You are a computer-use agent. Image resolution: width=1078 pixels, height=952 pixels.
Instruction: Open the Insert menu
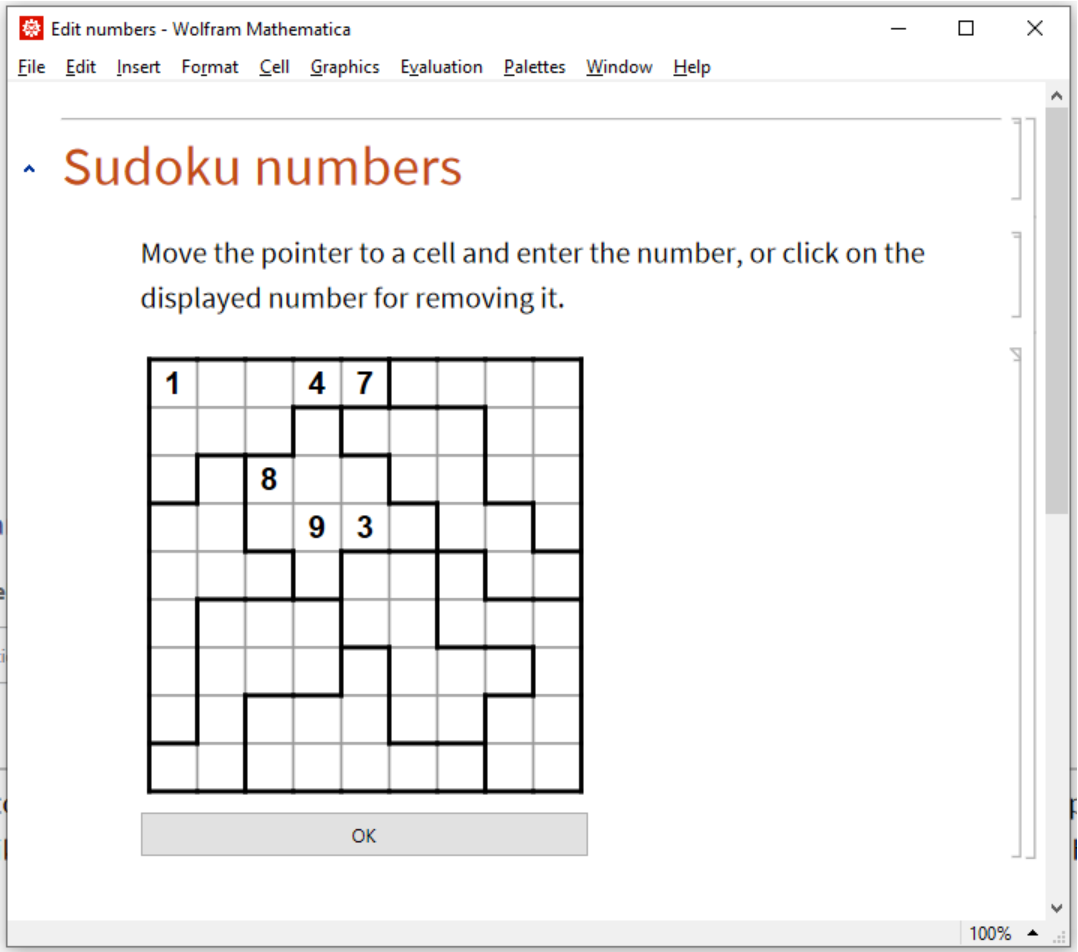(x=138, y=67)
